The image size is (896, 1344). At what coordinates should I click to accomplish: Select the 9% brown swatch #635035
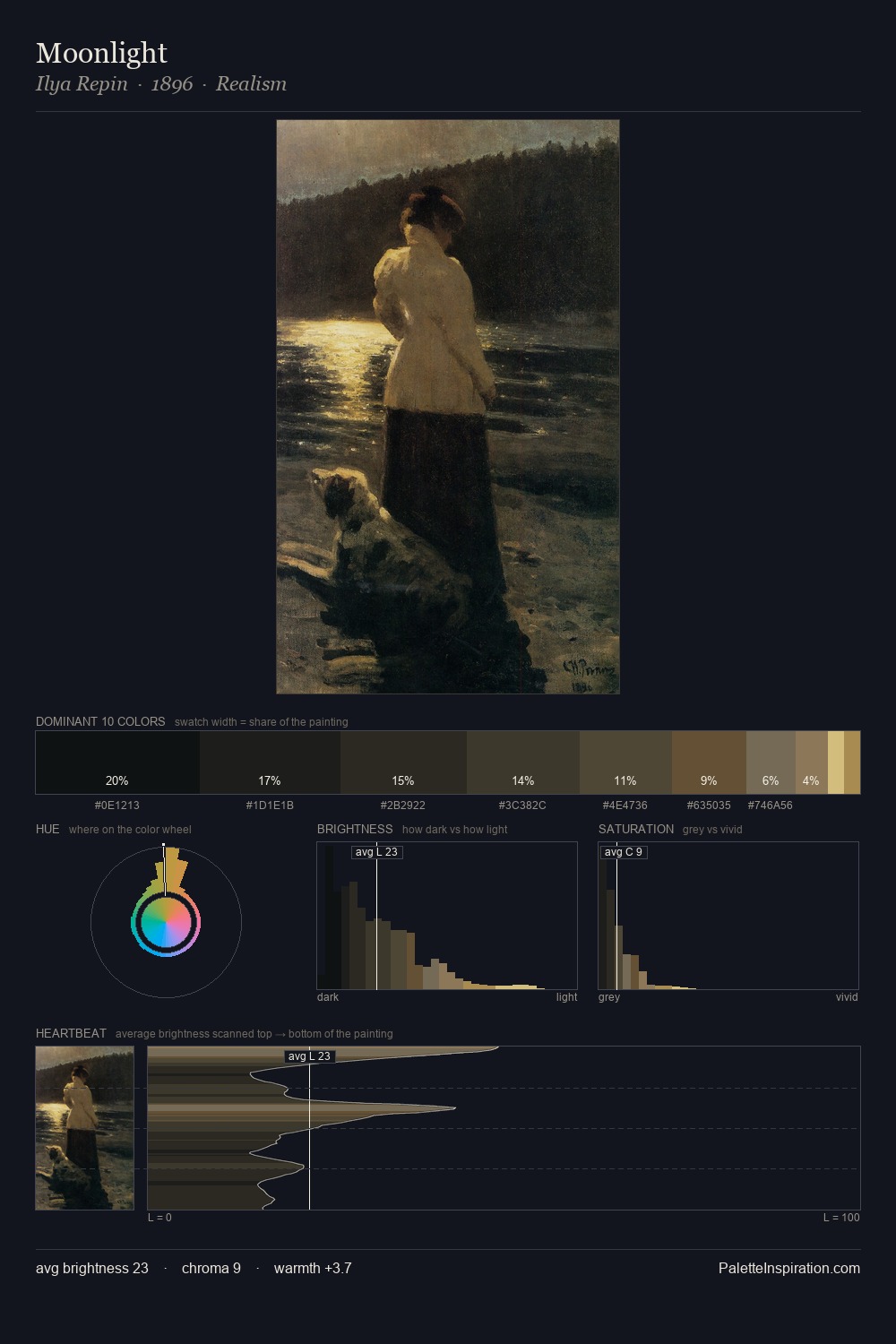tap(709, 762)
